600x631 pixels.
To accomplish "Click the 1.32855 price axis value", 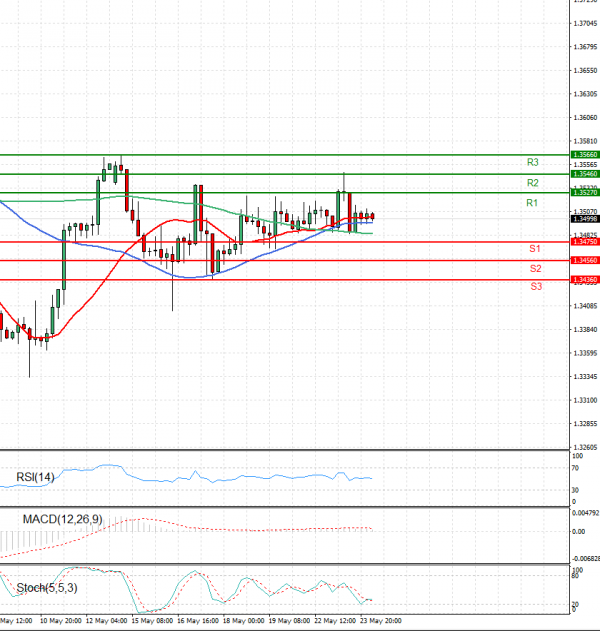I will tap(585, 424).
